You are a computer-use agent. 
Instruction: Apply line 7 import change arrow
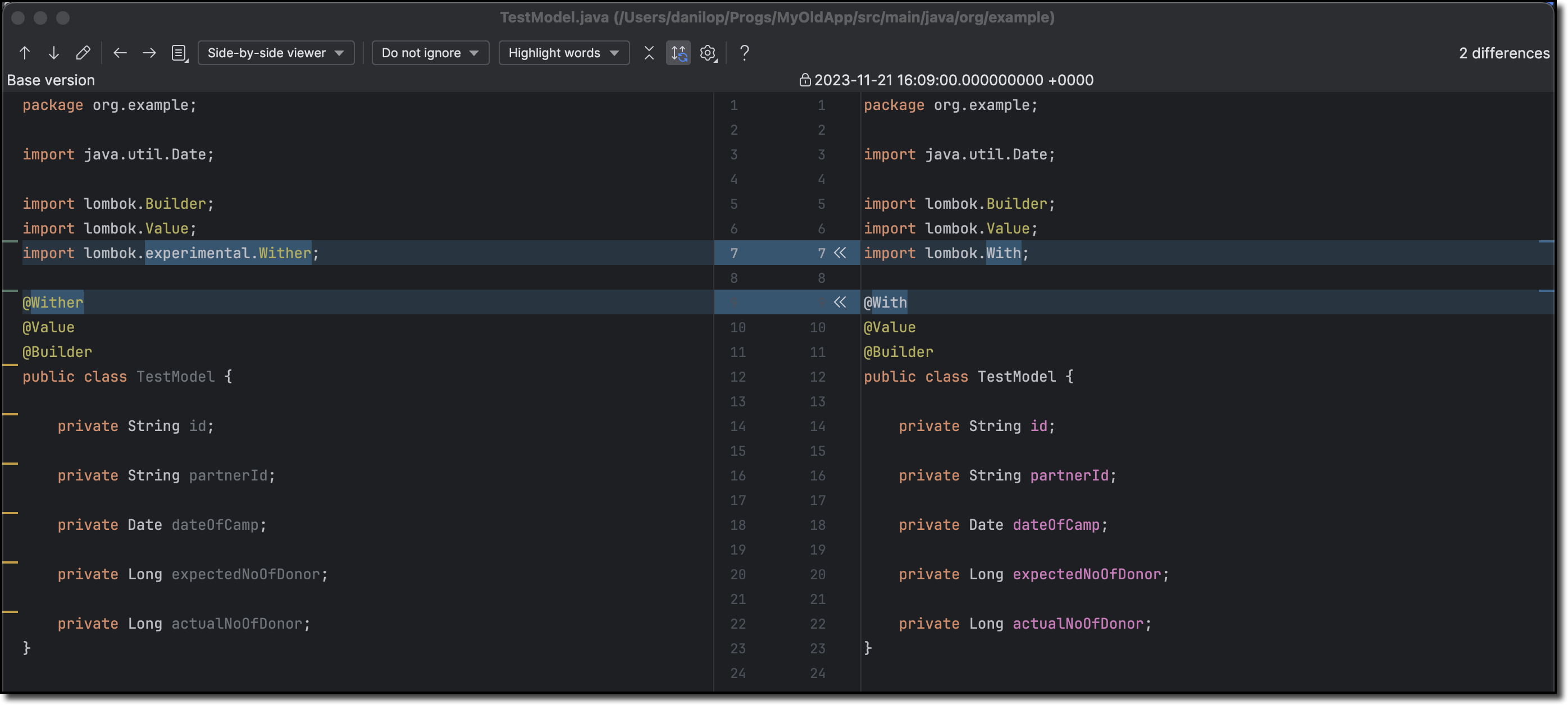point(840,253)
